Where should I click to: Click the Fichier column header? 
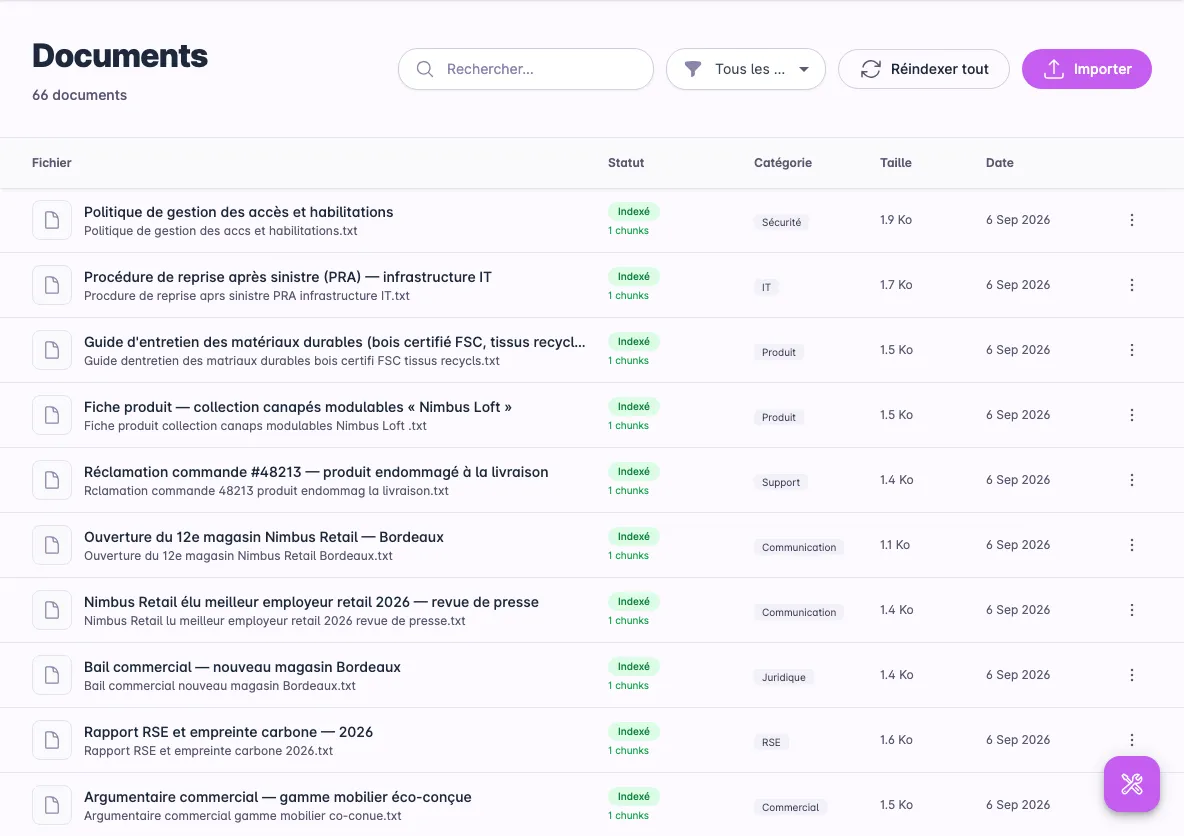point(51,162)
